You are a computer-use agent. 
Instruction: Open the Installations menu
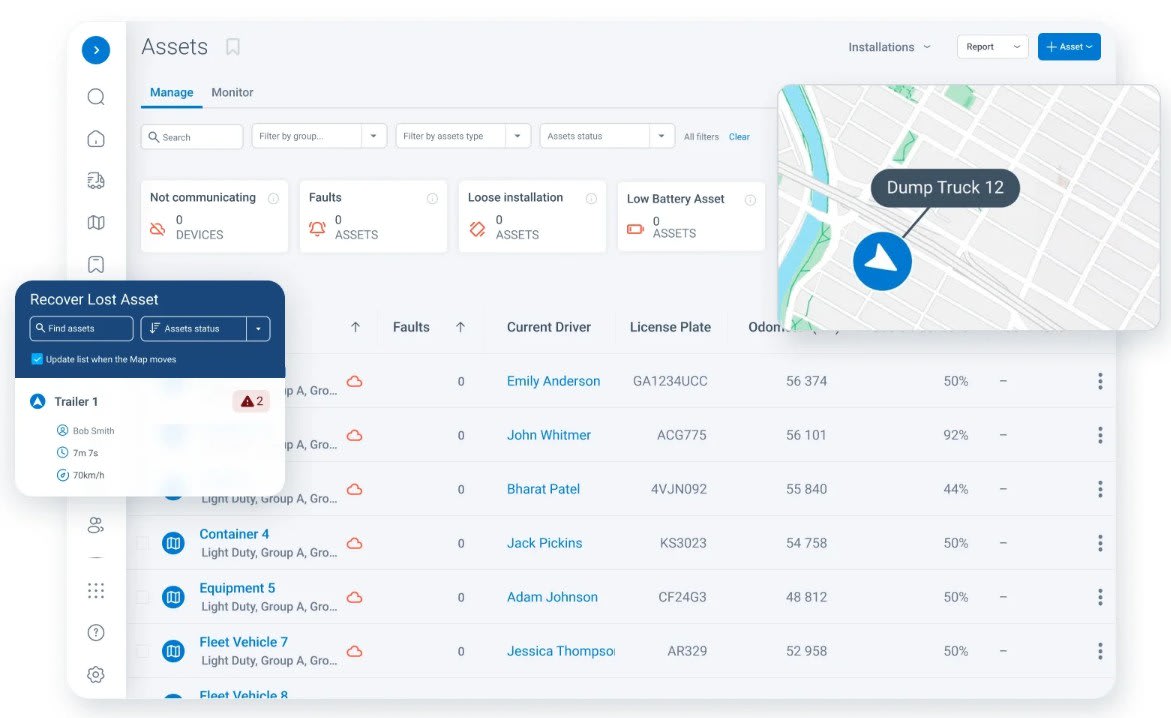point(889,47)
